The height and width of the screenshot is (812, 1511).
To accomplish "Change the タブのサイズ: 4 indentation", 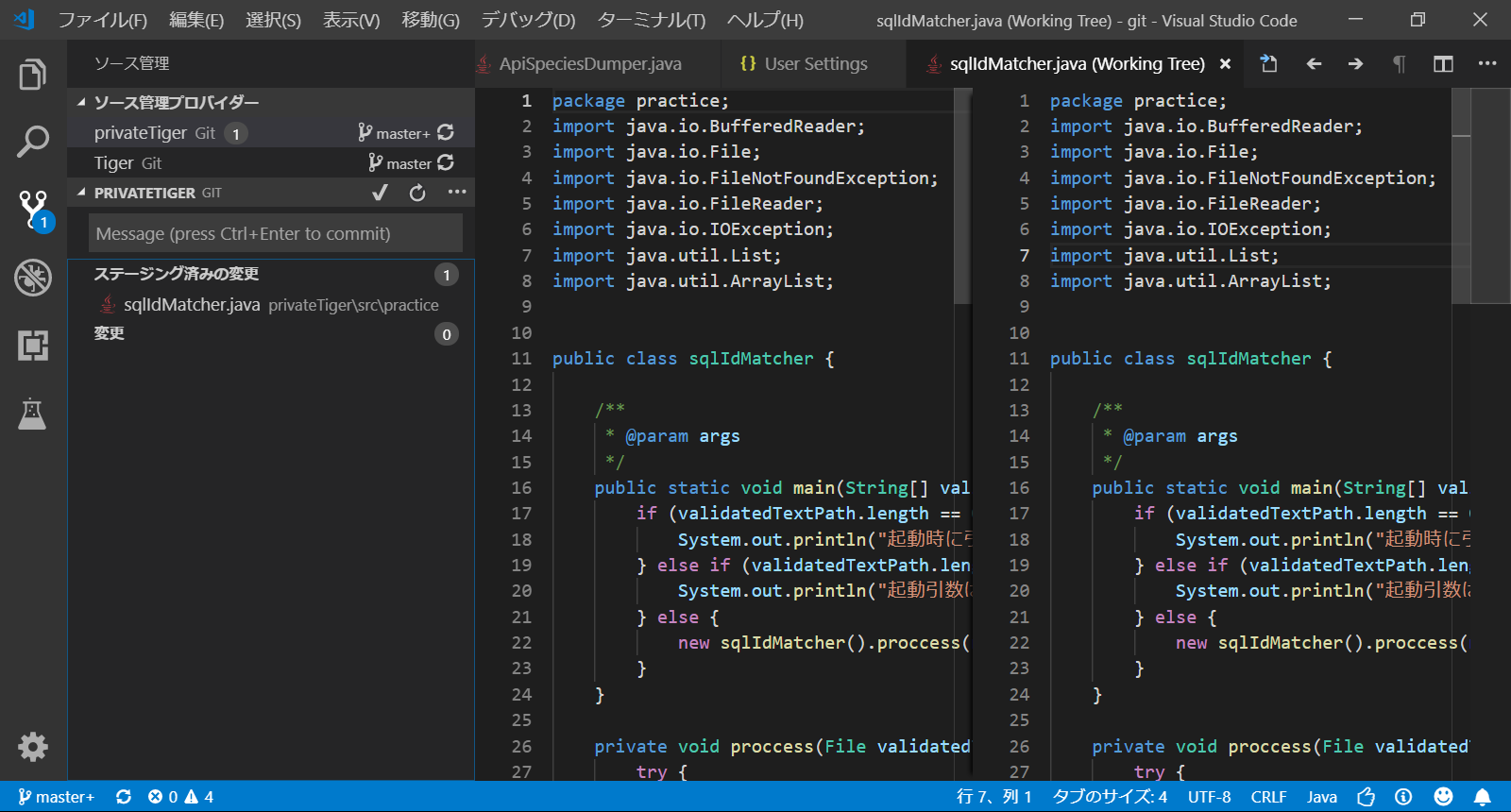I will coord(1110,797).
